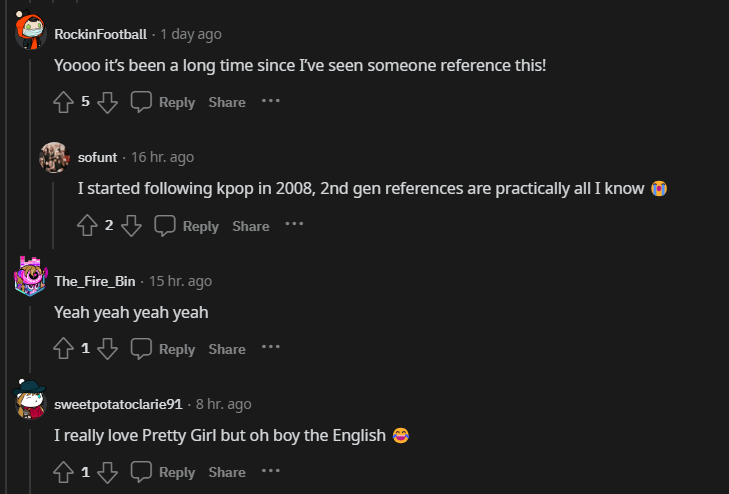Open sweetpotatoclarie91's username link

pos(118,405)
